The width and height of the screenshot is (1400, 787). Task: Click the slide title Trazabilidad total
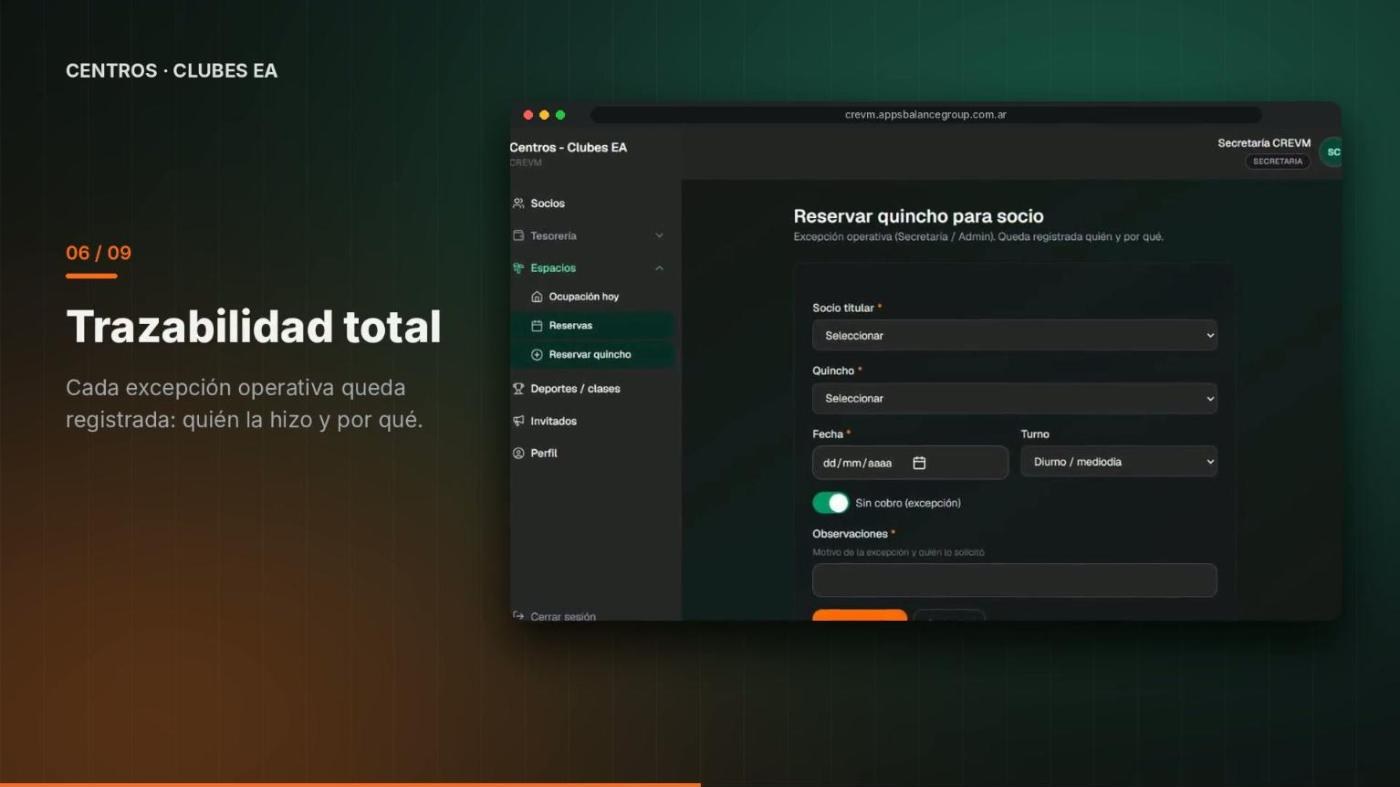pyautogui.click(x=253, y=327)
